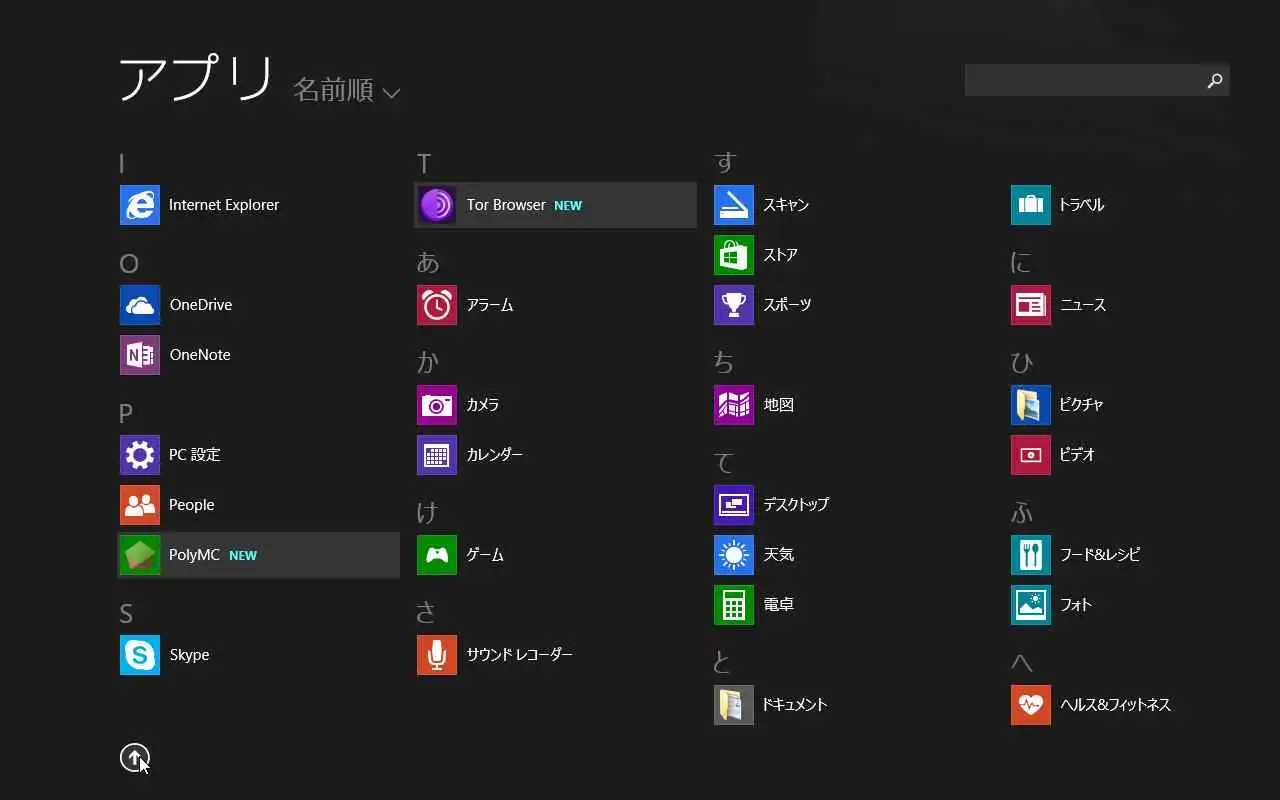Open the トラベル suitcase icon
Screen dimensions: 1280x800
tap(1031, 205)
